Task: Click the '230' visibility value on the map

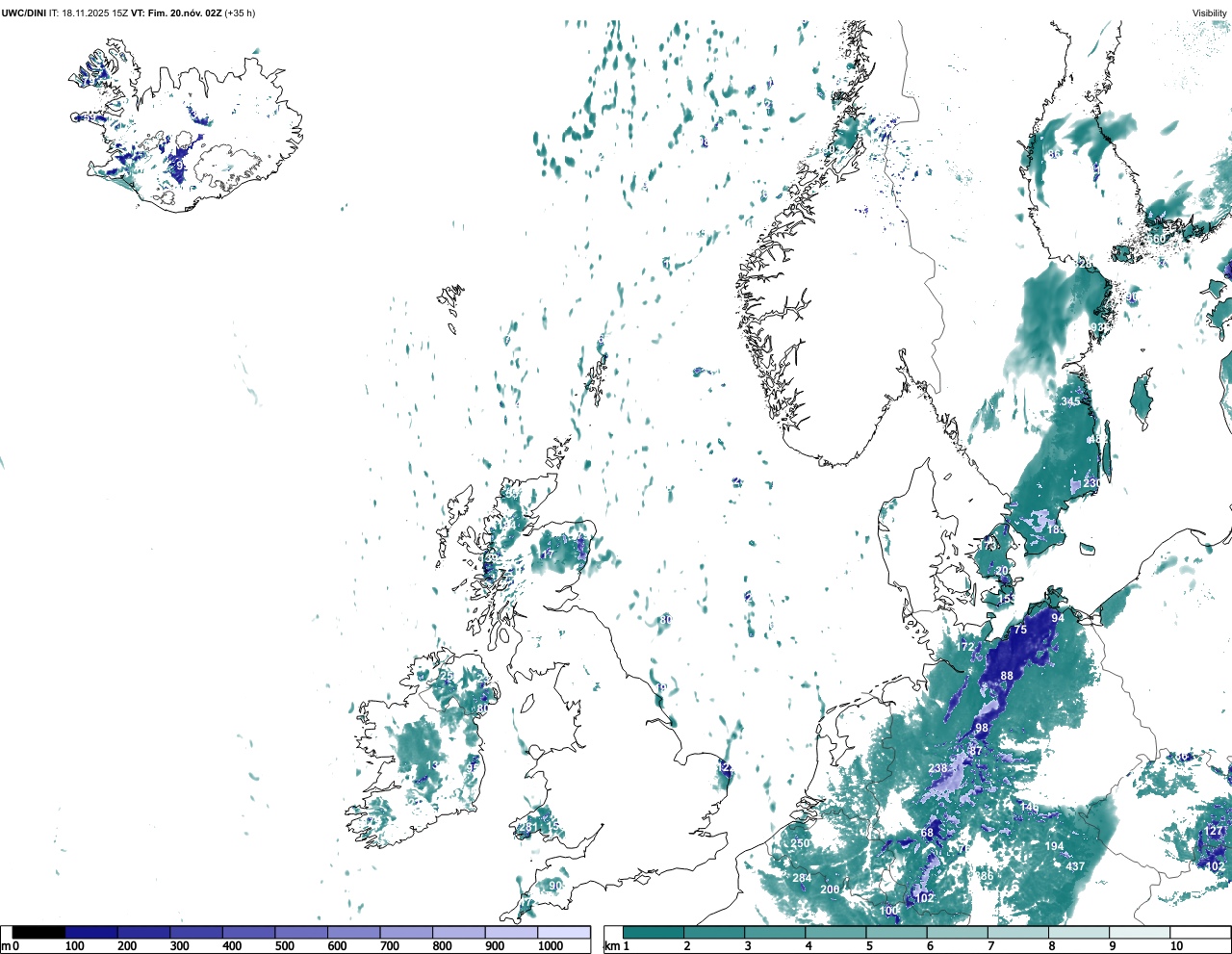Action: 1092,483
